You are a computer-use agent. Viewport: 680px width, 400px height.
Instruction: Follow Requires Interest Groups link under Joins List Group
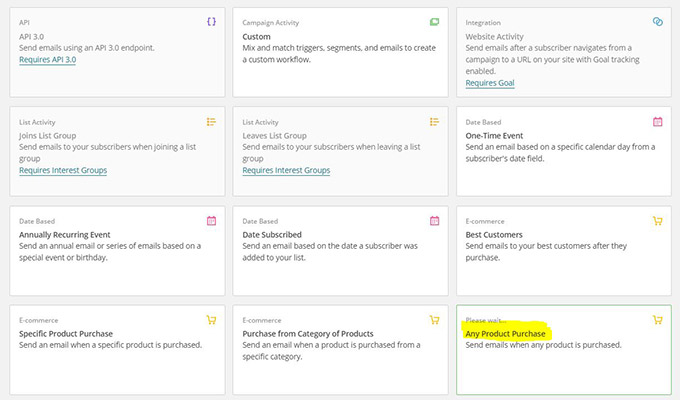pyautogui.click(x=63, y=170)
